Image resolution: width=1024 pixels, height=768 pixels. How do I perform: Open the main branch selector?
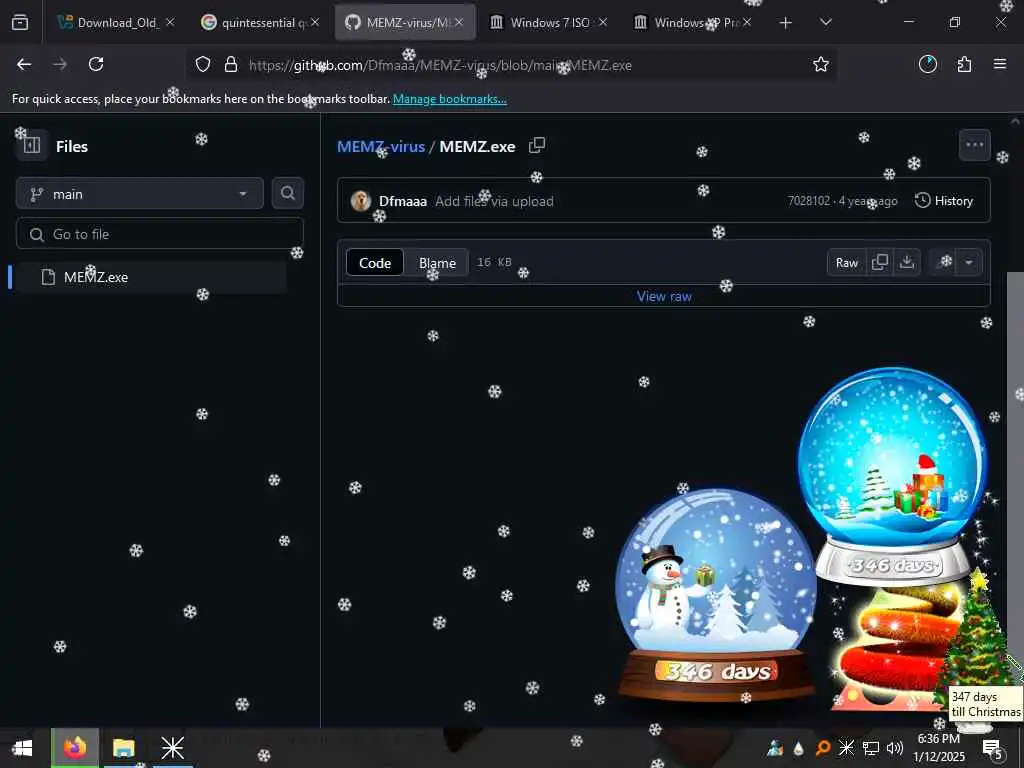click(140, 194)
